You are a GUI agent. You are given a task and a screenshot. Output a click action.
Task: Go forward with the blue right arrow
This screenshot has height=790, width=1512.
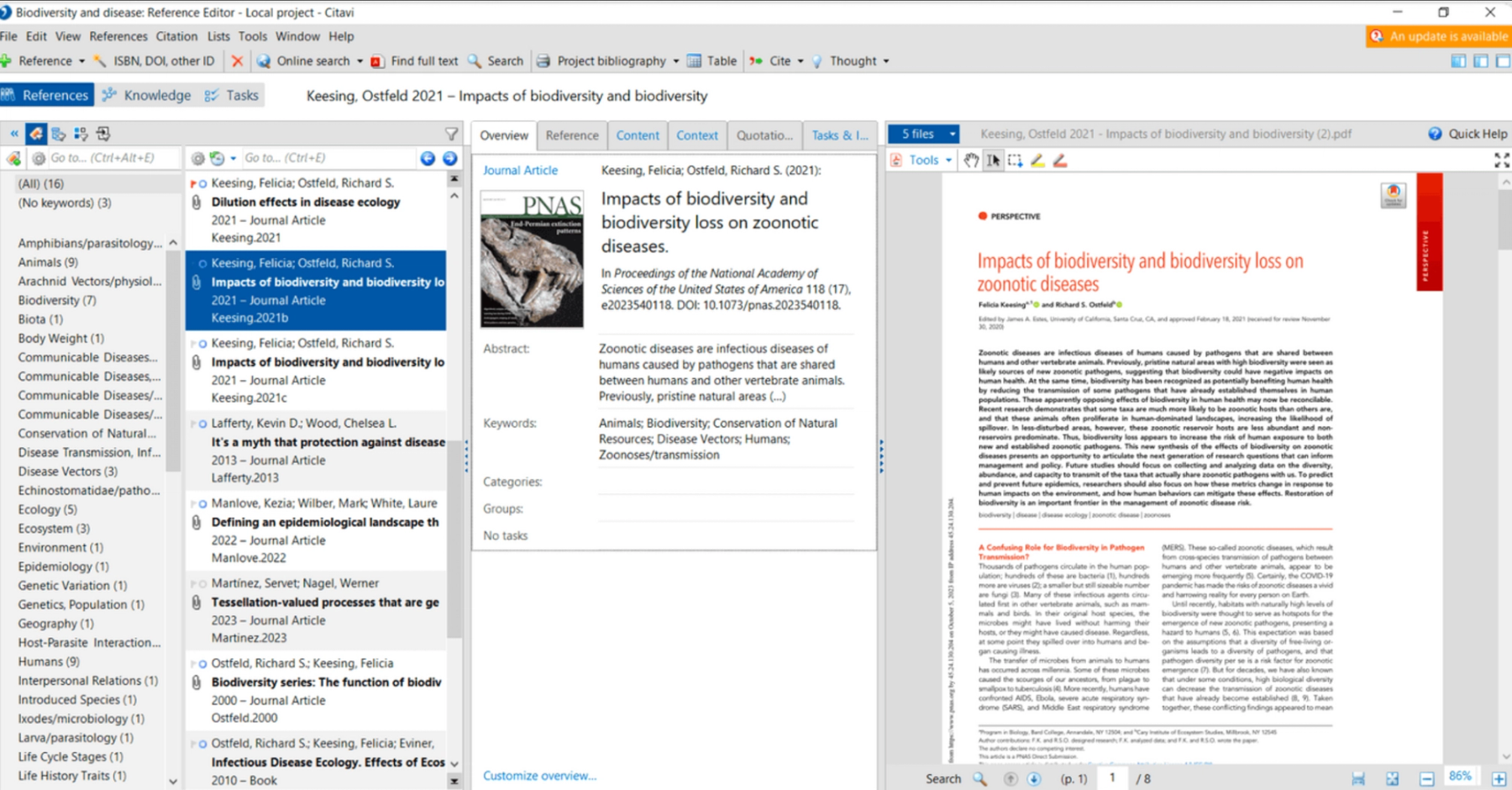tap(450, 158)
